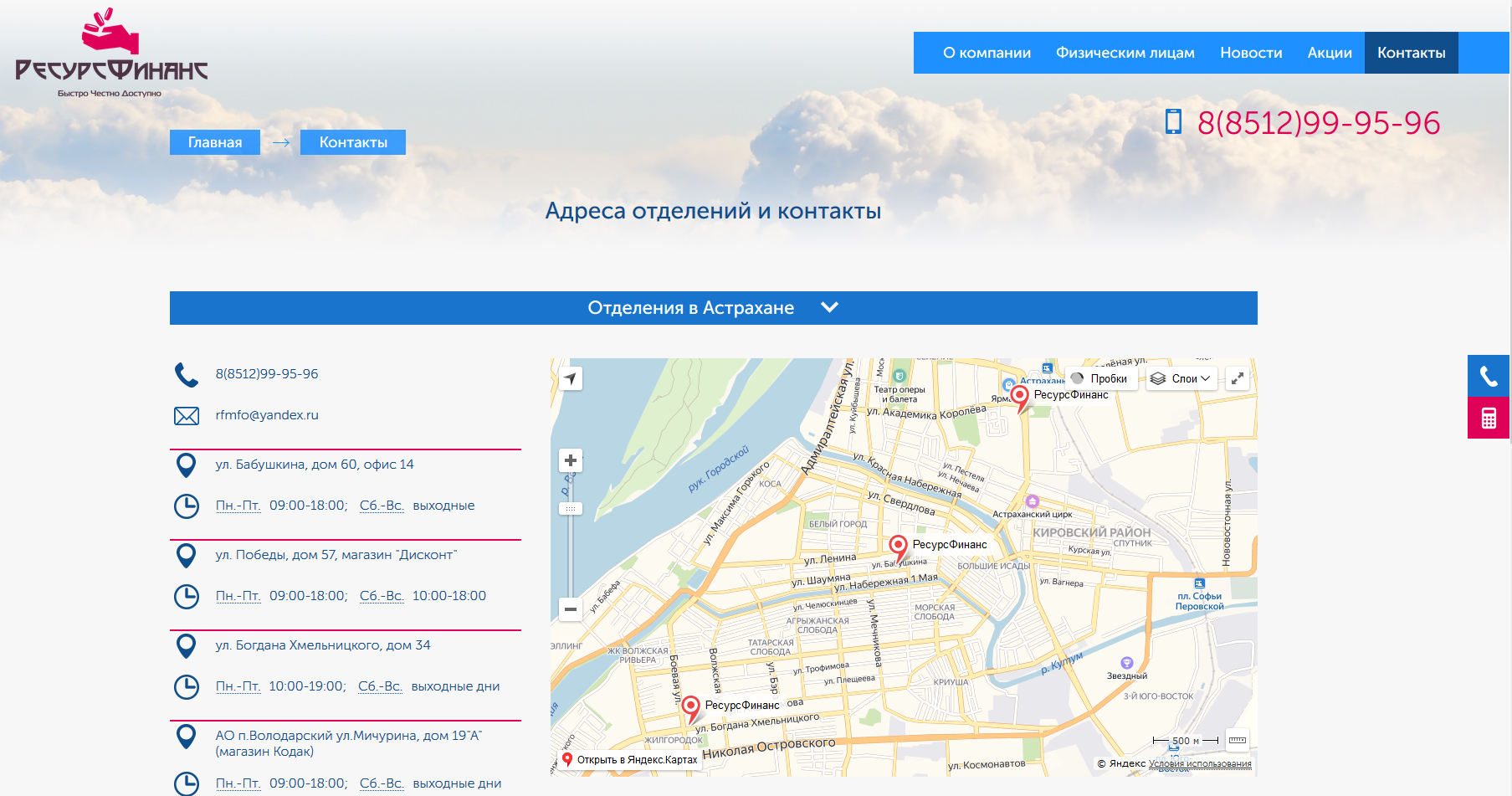Screen dimensions: 1512x796
Task: Open the О компании menu item
Action: [987, 53]
